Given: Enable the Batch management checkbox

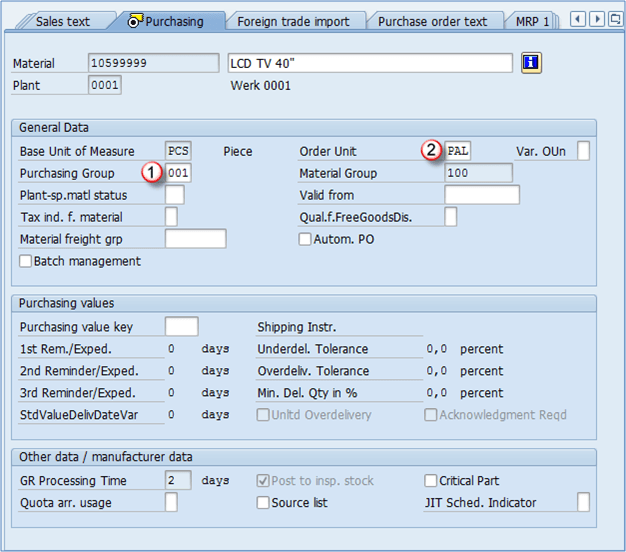Looking at the screenshot, I should coord(26,262).
